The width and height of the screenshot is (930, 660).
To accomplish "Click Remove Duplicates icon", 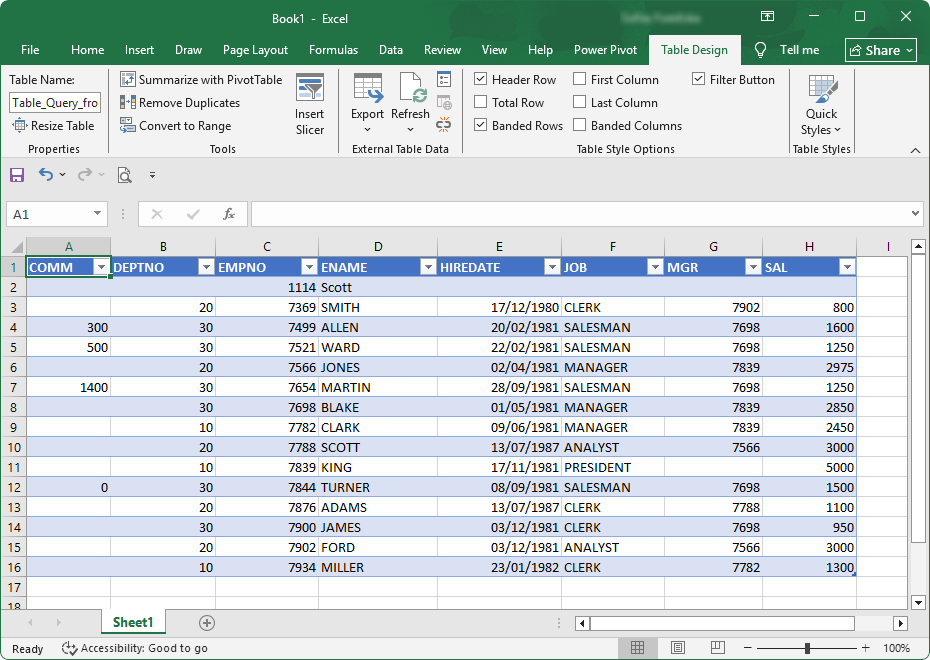I will pos(128,103).
